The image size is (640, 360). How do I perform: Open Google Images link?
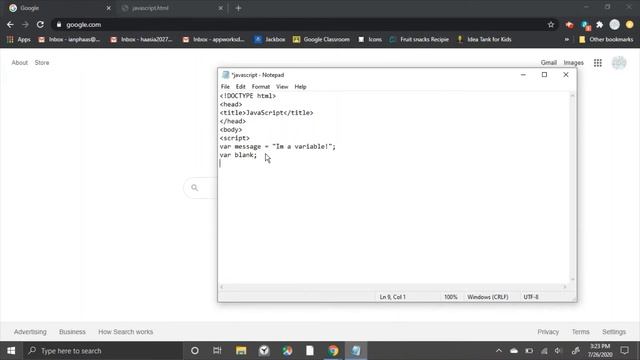[x=573, y=62]
